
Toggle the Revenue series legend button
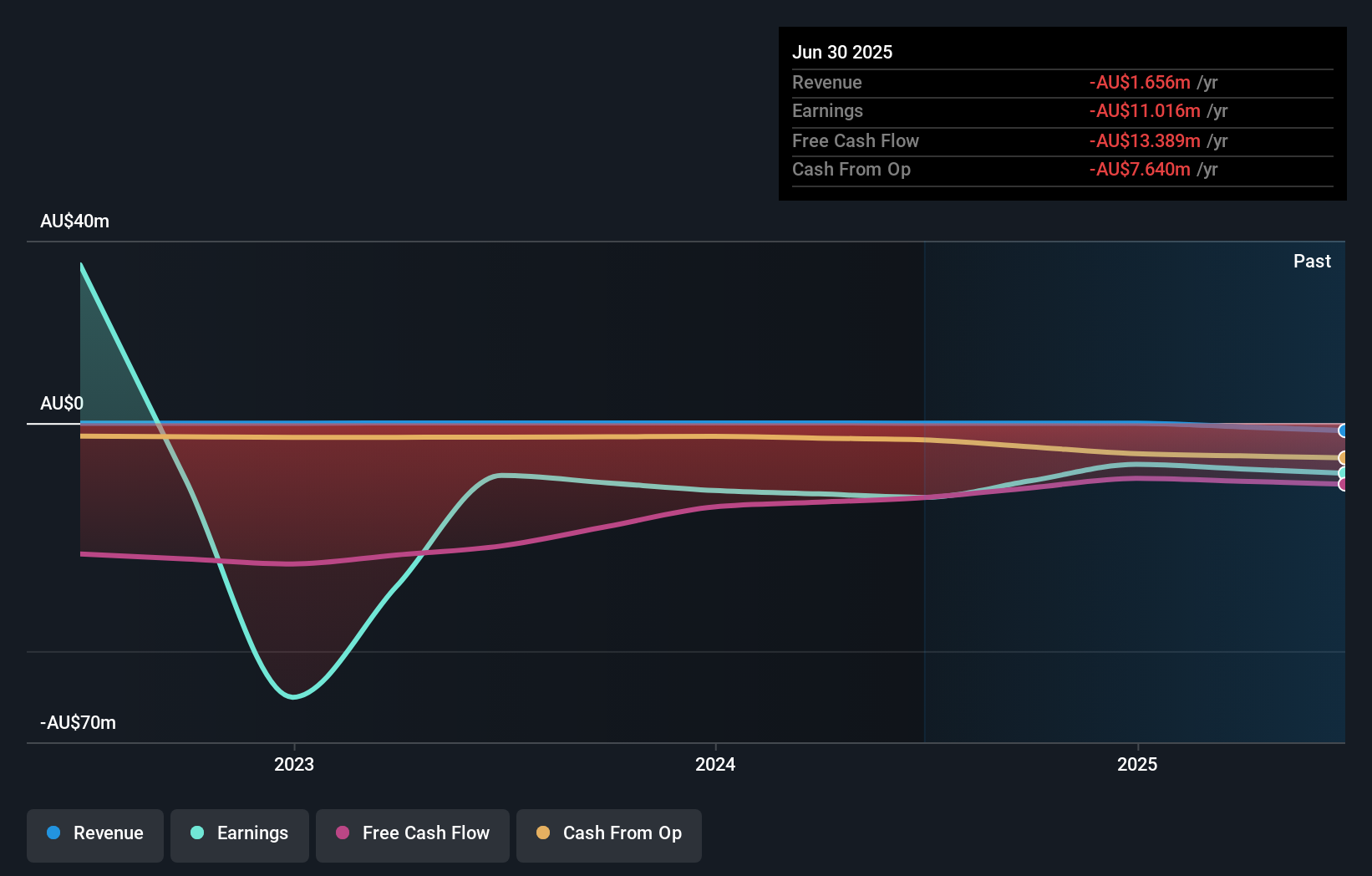tap(95, 835)
